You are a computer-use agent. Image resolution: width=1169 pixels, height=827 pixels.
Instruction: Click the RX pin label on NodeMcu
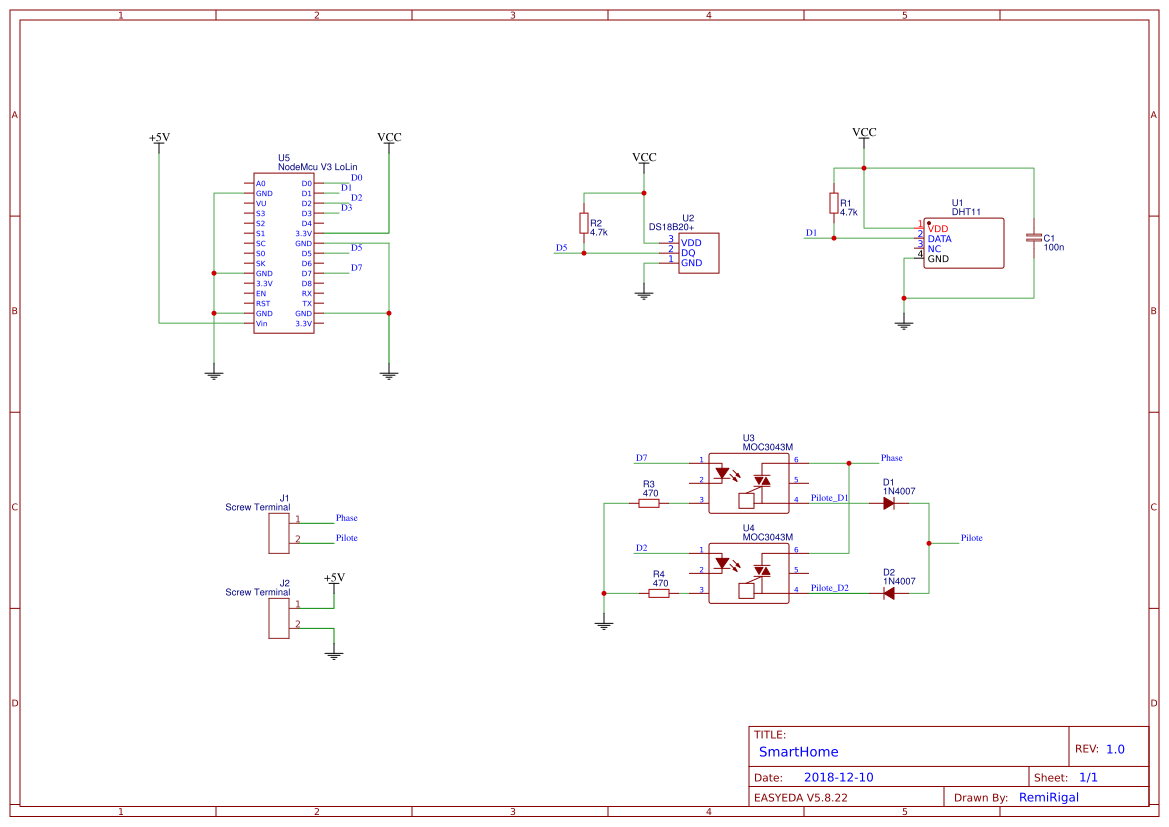click(307, 294)
